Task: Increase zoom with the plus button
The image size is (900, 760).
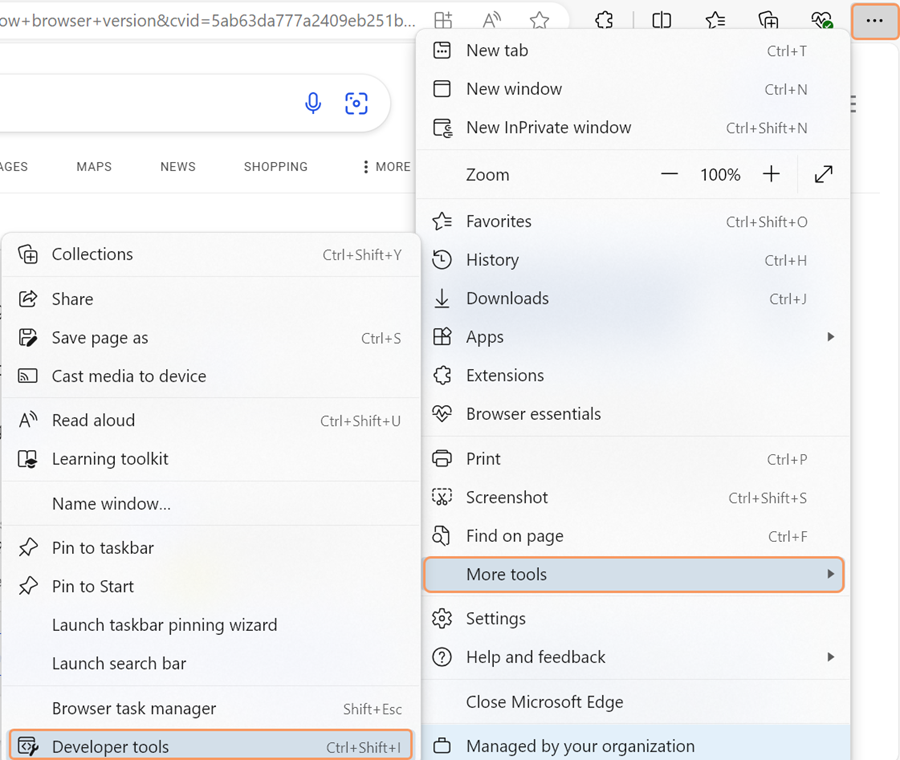Action: click(771, 175)
